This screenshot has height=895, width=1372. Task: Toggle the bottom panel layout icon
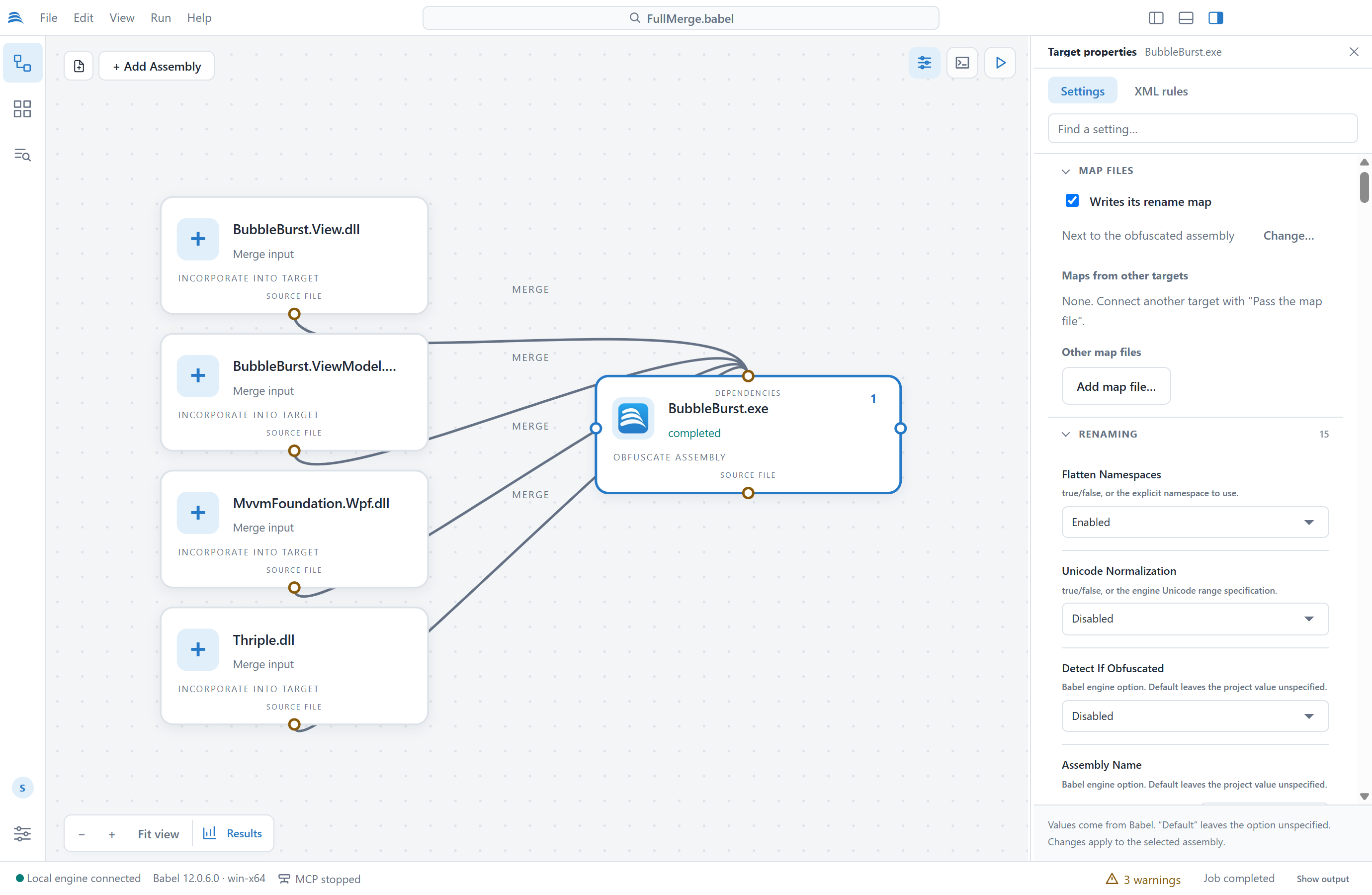pyautogui.click(x=1186, y=18)
